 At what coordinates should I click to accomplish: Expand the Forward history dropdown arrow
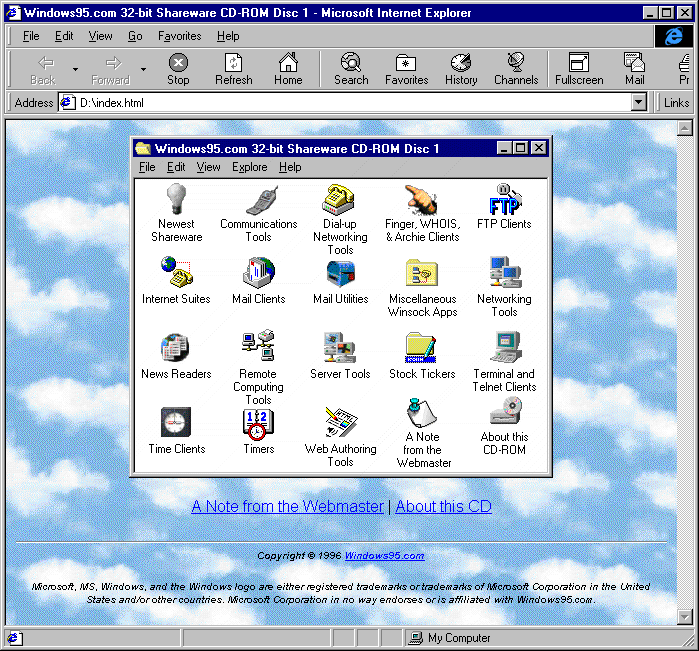click(x=143, y=69)
